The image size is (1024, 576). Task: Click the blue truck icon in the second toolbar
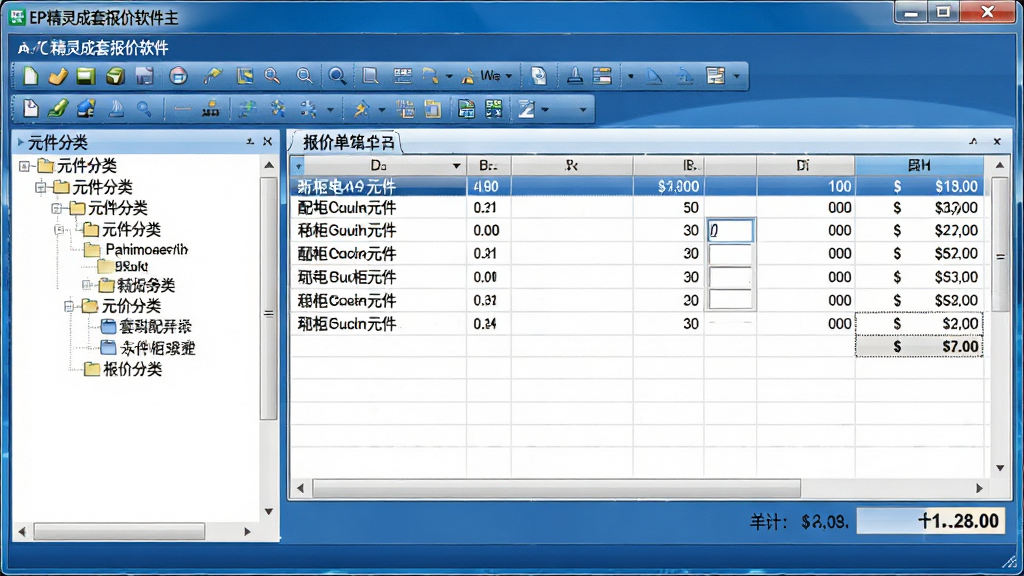pos(86,108)
